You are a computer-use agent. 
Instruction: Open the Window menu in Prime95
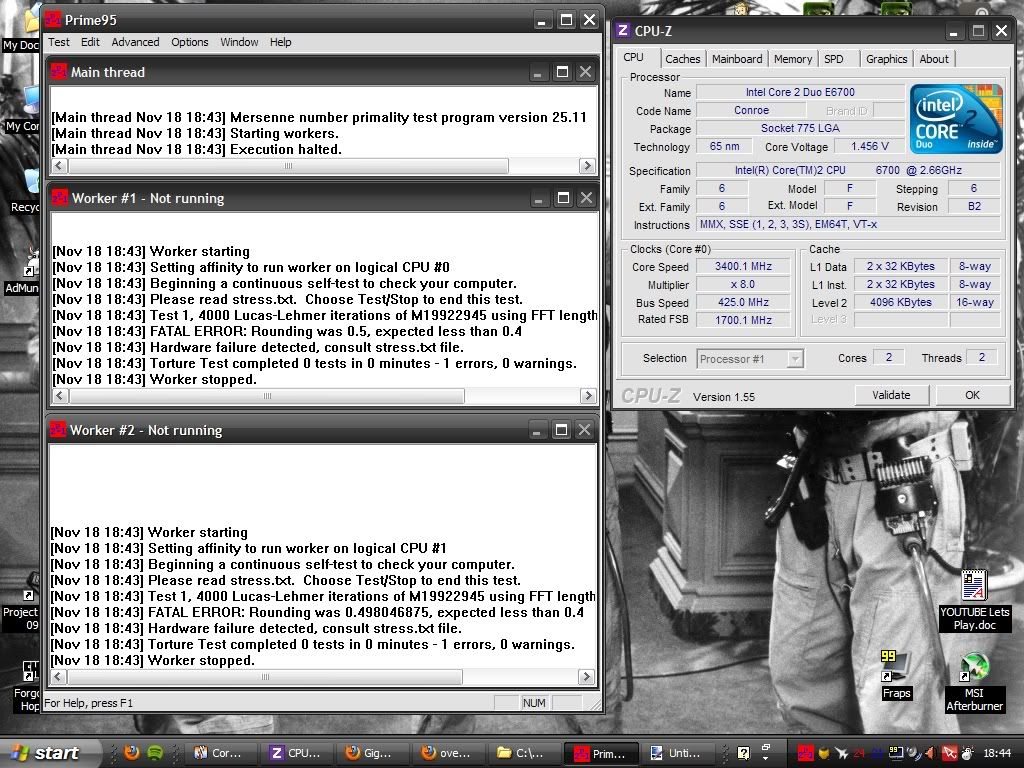[239, 42]
